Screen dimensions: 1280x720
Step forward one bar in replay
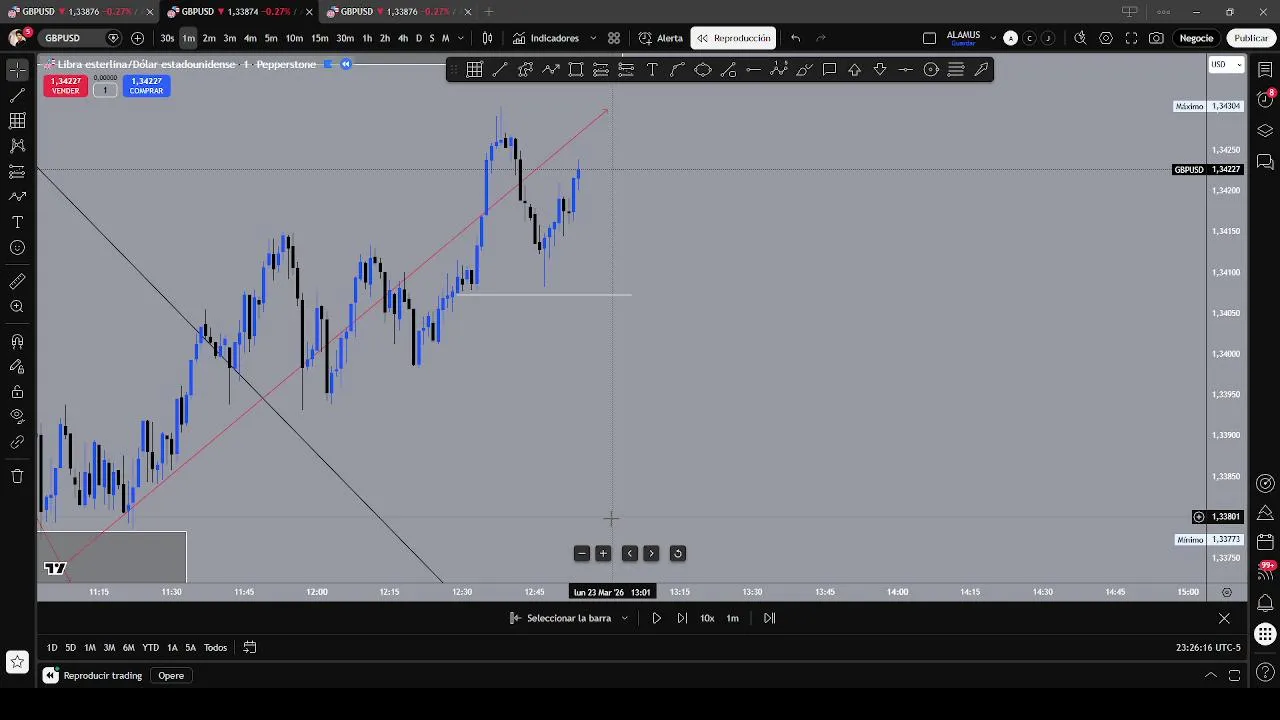pos(682,618)
